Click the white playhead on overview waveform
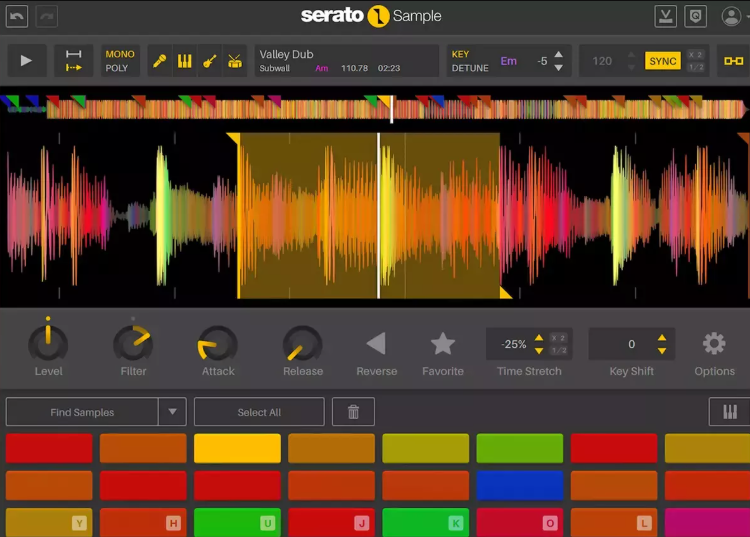This screenshot has height=537, width=750. click(392, 109)
